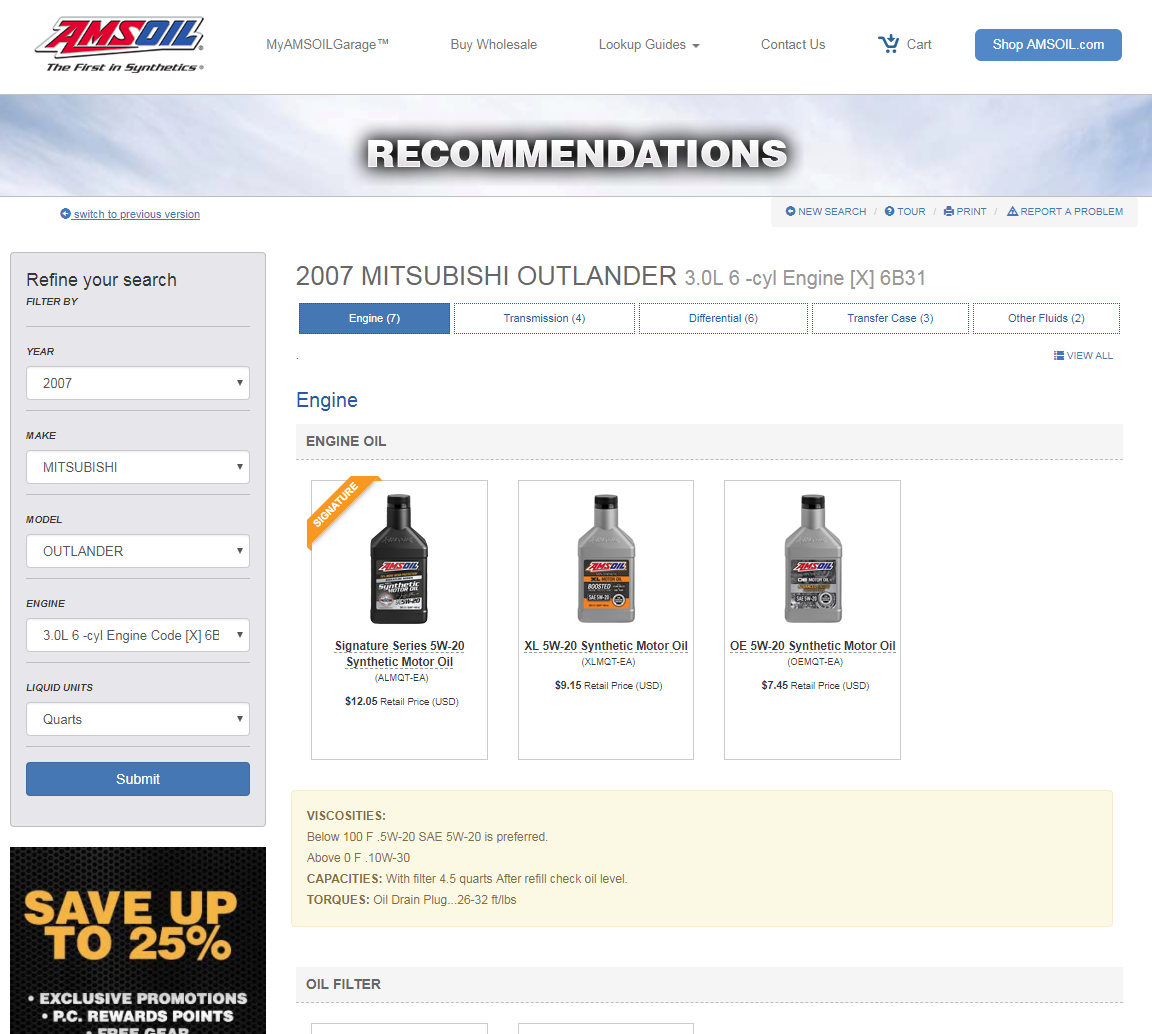The height and width of the screenshot is (1034, 1152).
Task: Click the (ALMQT-EA) product code
Action: tap(402, 678)
